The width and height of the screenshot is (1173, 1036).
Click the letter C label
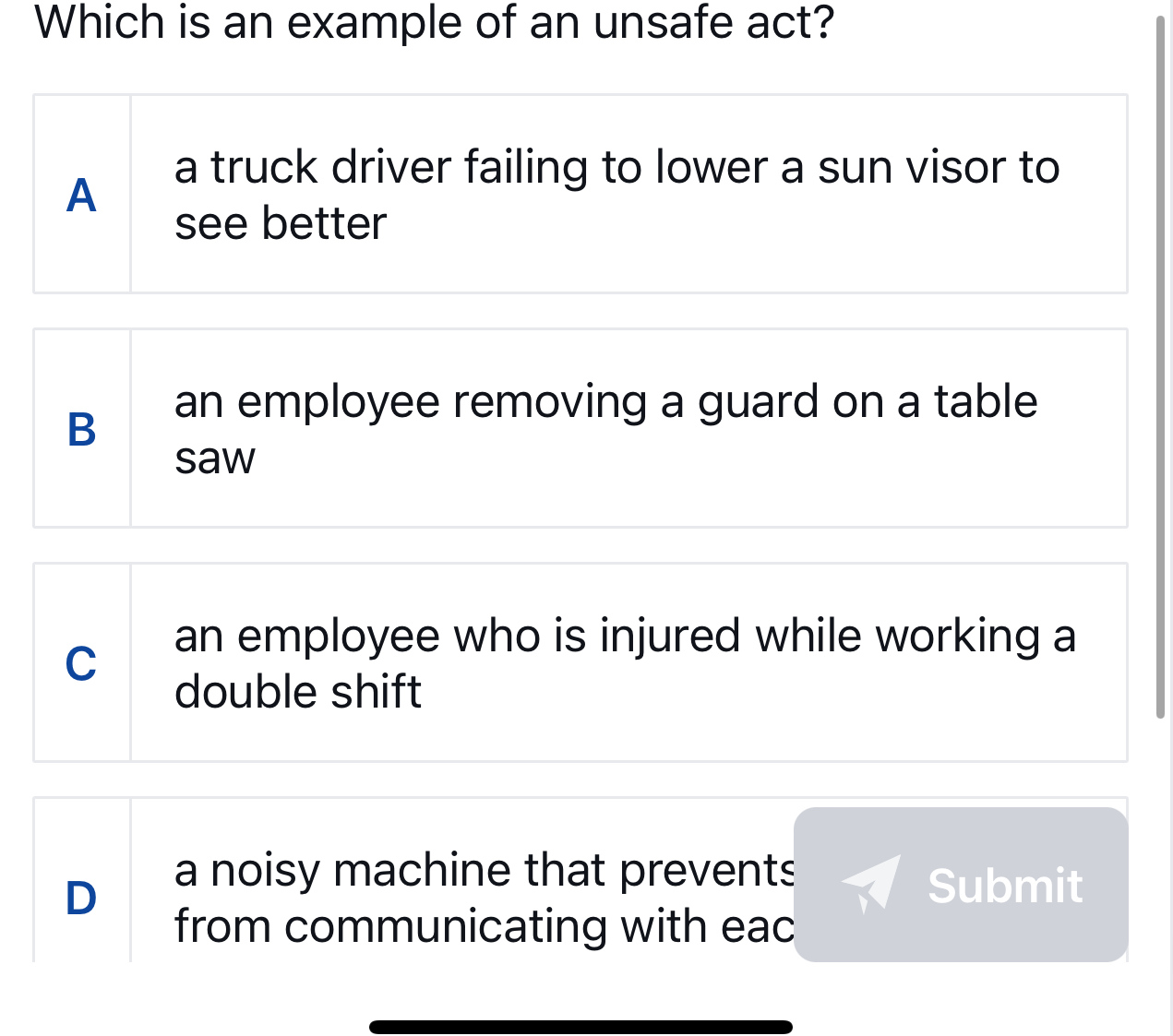click(x=82, y=663)
